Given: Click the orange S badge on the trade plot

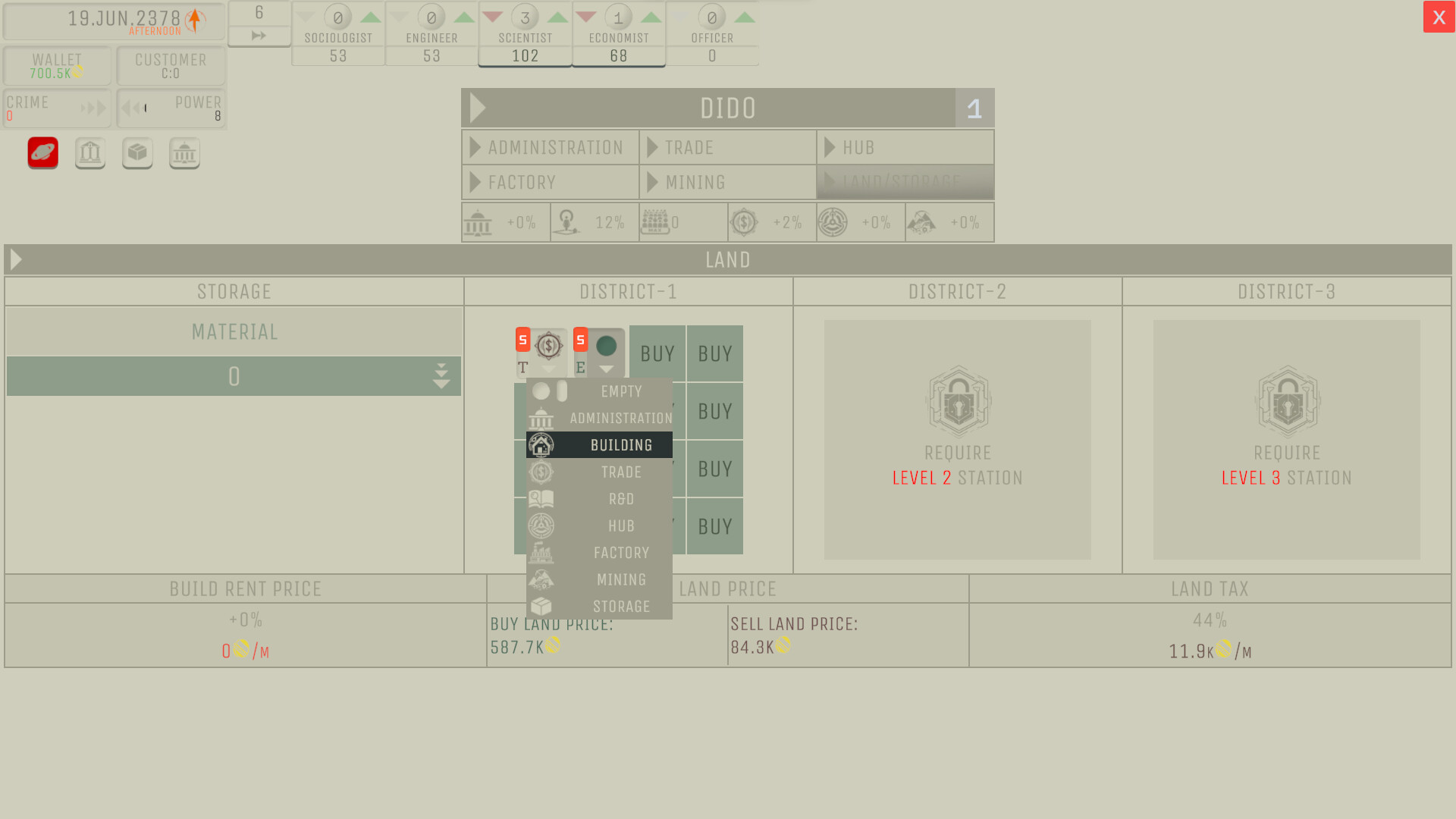Looking at the screenshot, I should click(x=523, y=340).
